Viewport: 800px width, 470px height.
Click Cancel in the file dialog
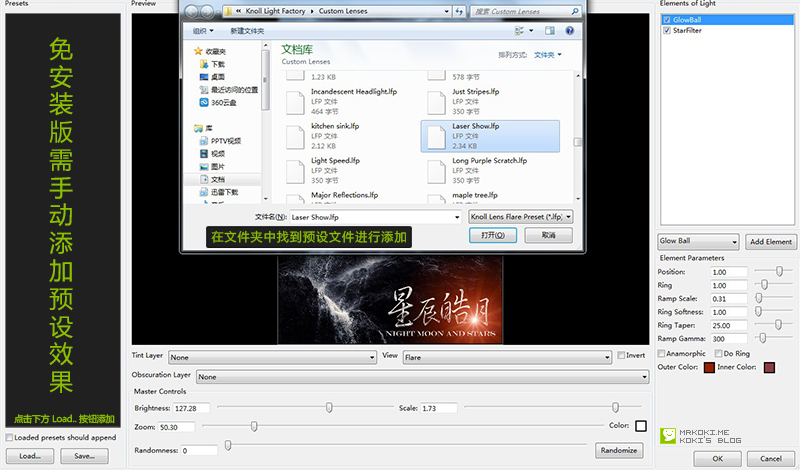[548, 235]
